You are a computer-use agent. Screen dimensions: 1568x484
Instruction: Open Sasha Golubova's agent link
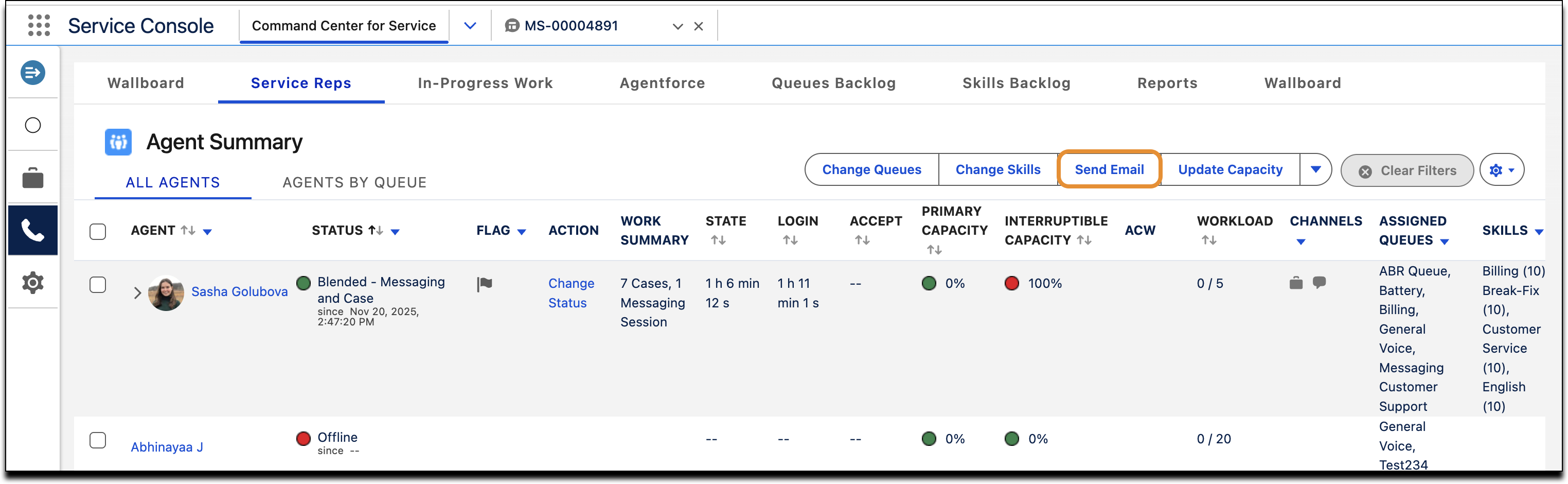pos(239,292)
